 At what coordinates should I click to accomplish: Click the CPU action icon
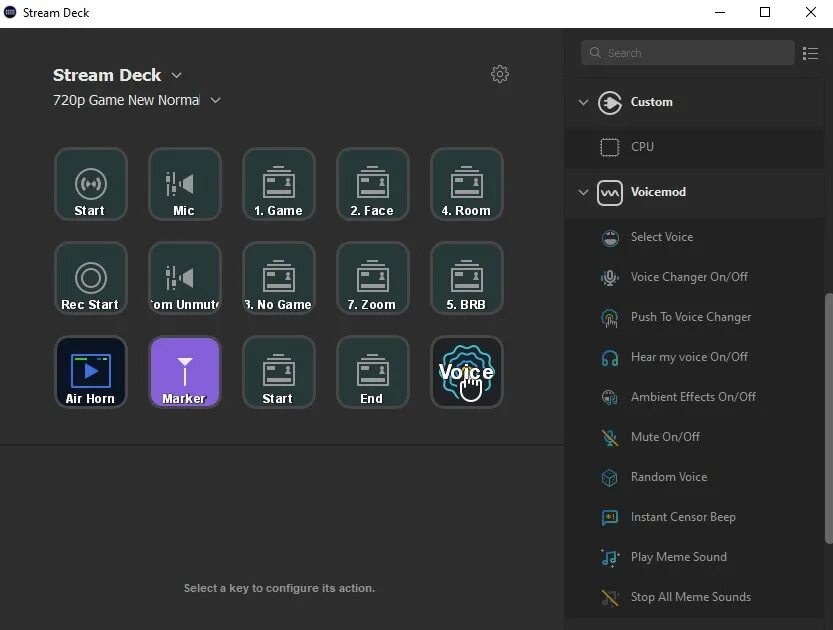609,147
